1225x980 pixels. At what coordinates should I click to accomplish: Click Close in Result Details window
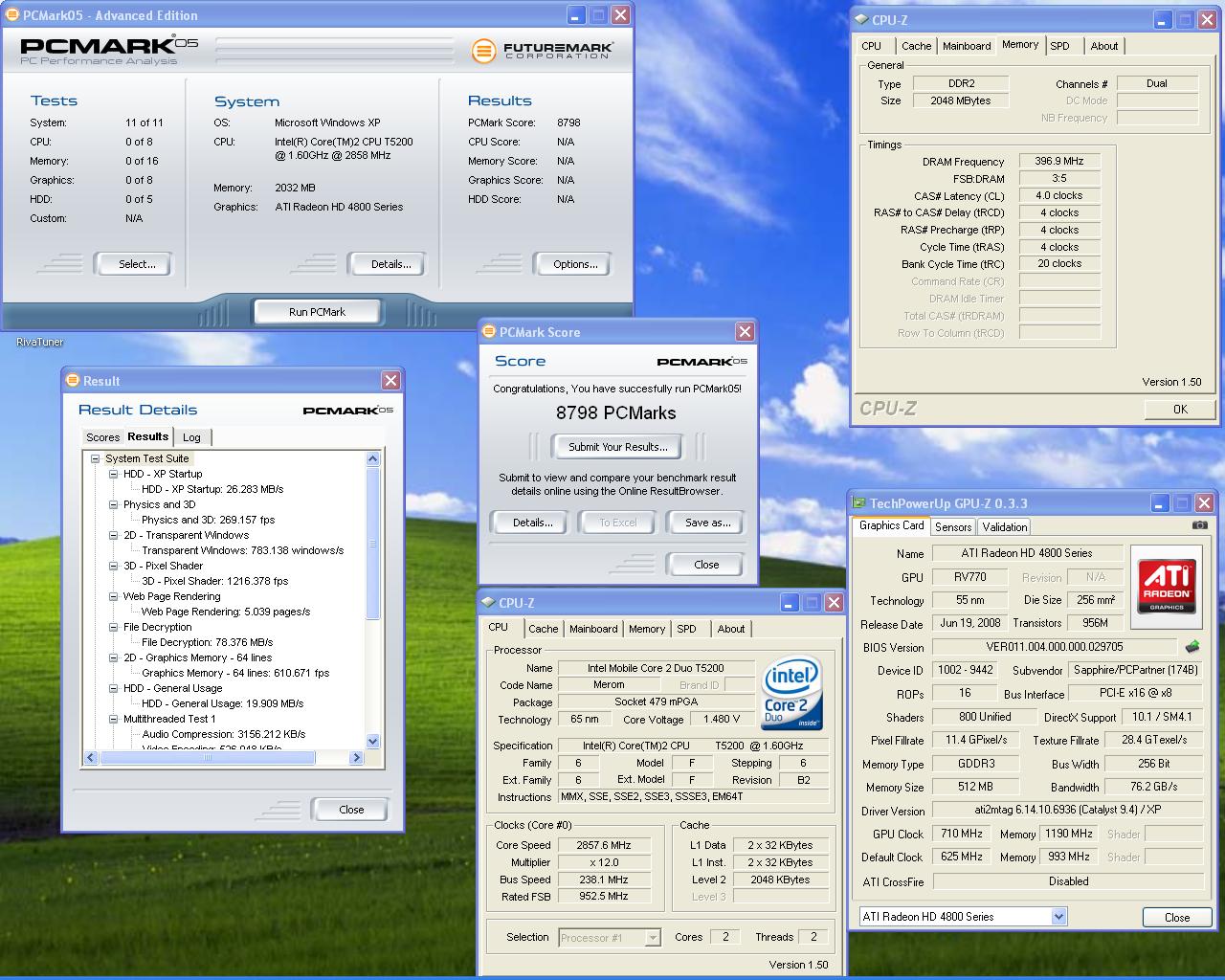coord(351,810)
